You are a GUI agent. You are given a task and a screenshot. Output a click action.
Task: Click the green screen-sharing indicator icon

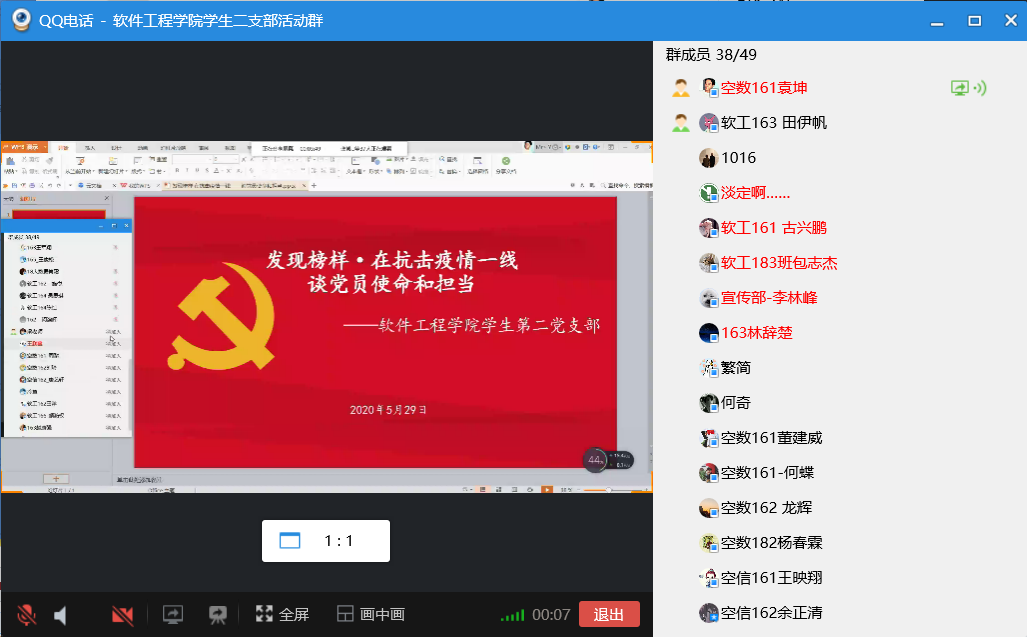click(960, 88)
